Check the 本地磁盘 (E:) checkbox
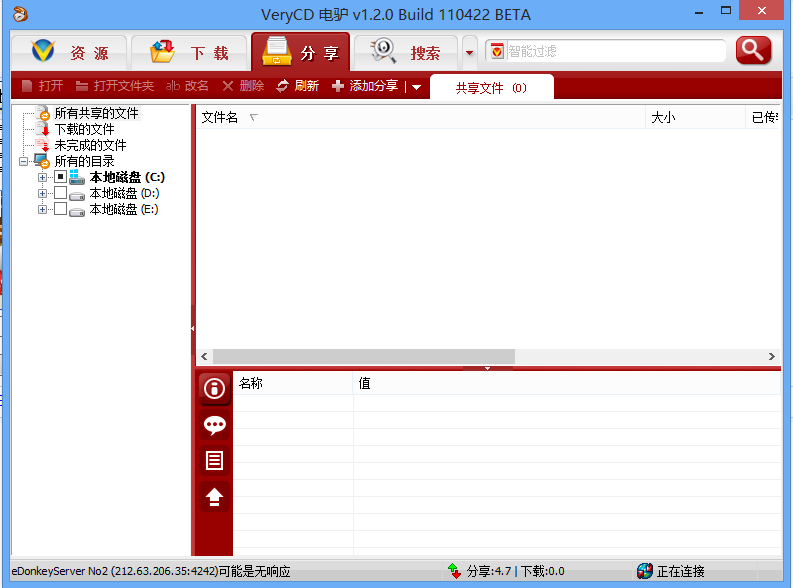The image size is (793, 588). click(x=60, y=209)
